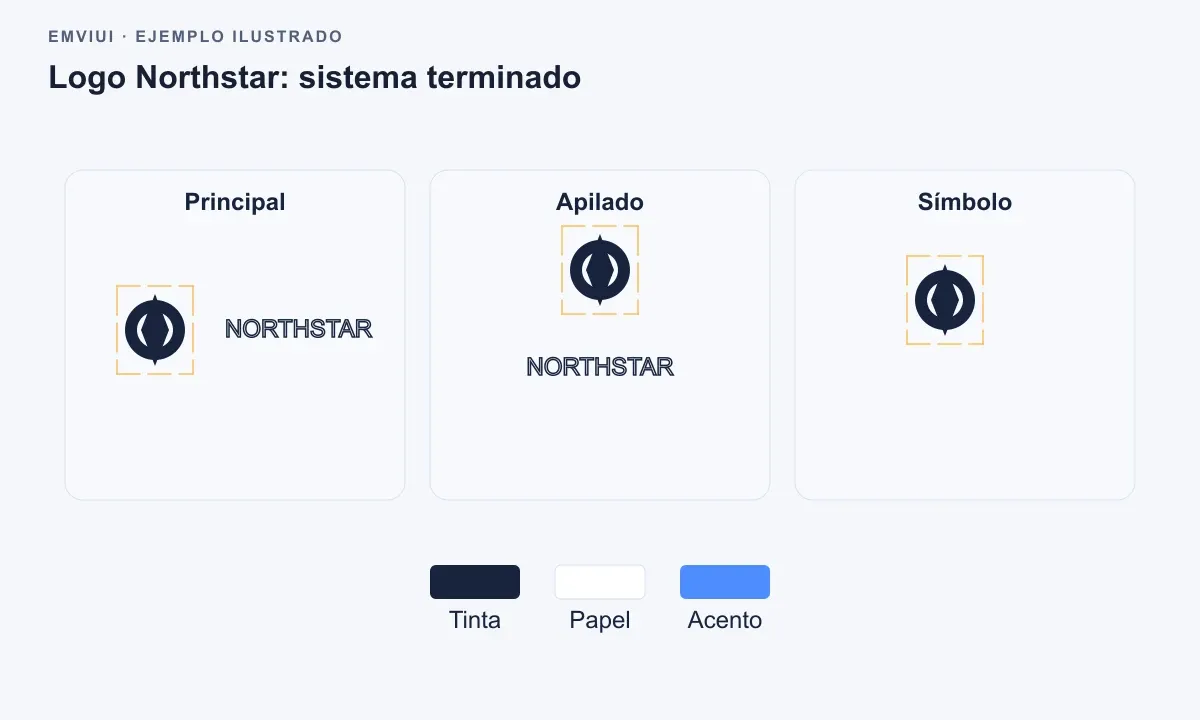This screenshot has height=720, width=1200.
Task: Click the Papel swatch label
Action: tap(600, 620)
